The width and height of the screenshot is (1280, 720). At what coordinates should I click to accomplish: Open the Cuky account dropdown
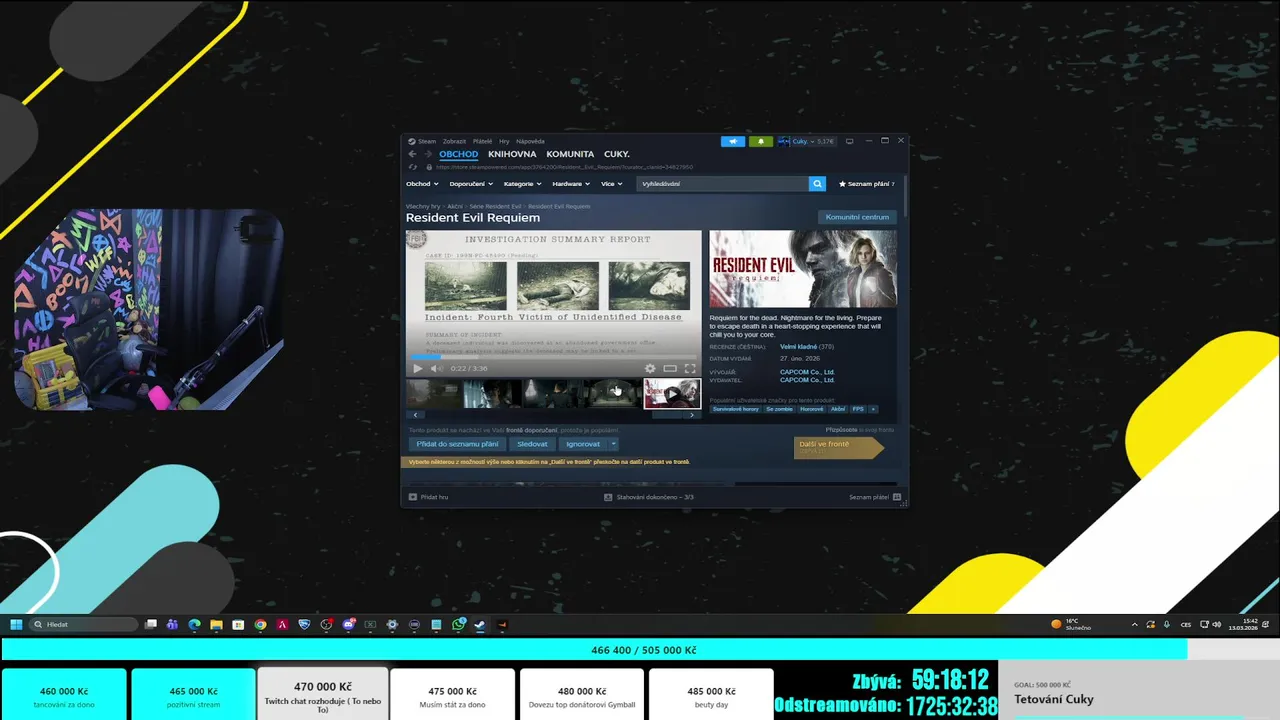coord(807,141)
